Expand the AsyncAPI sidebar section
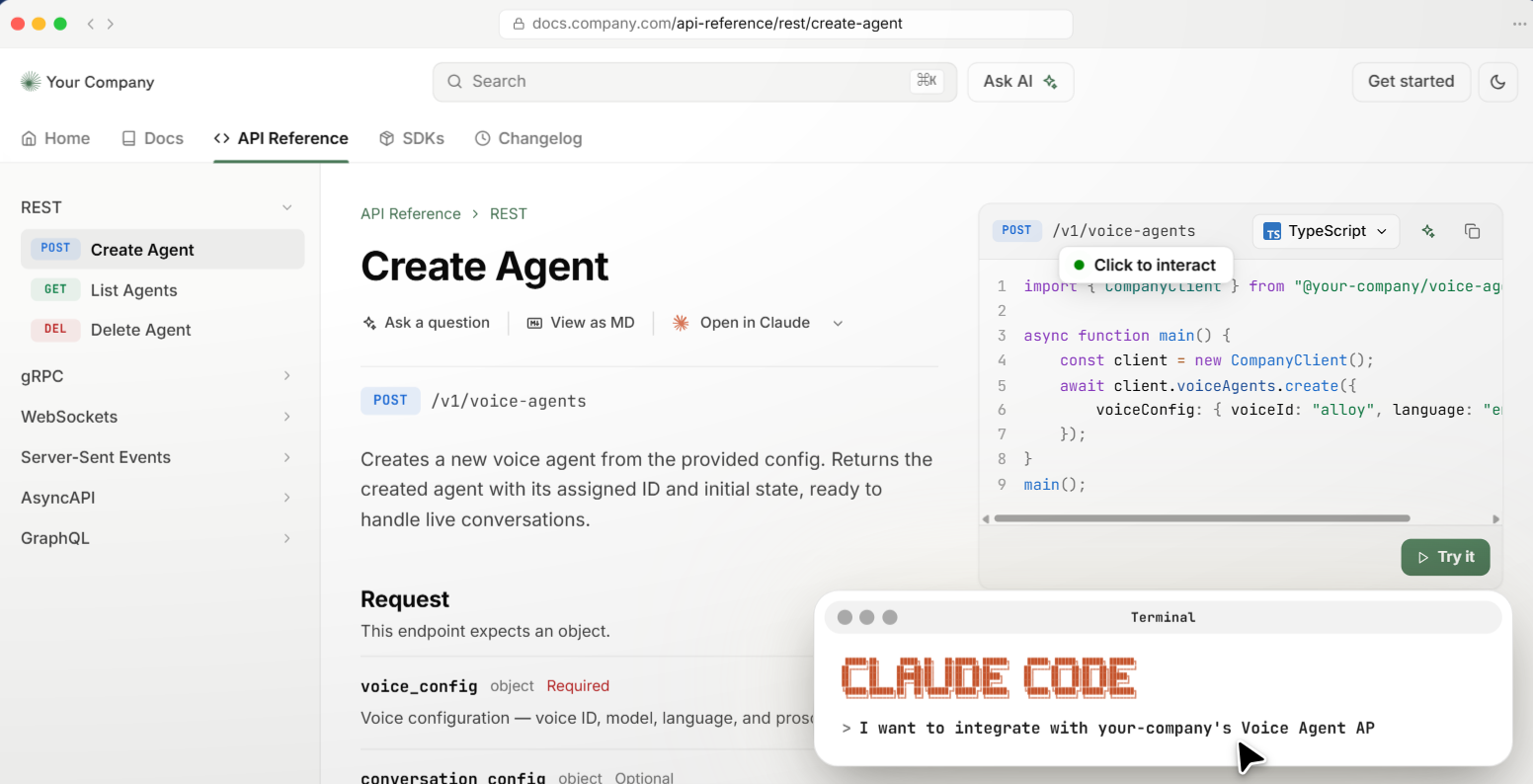Viewport: 1533px width, 784px height. [287, 498]
